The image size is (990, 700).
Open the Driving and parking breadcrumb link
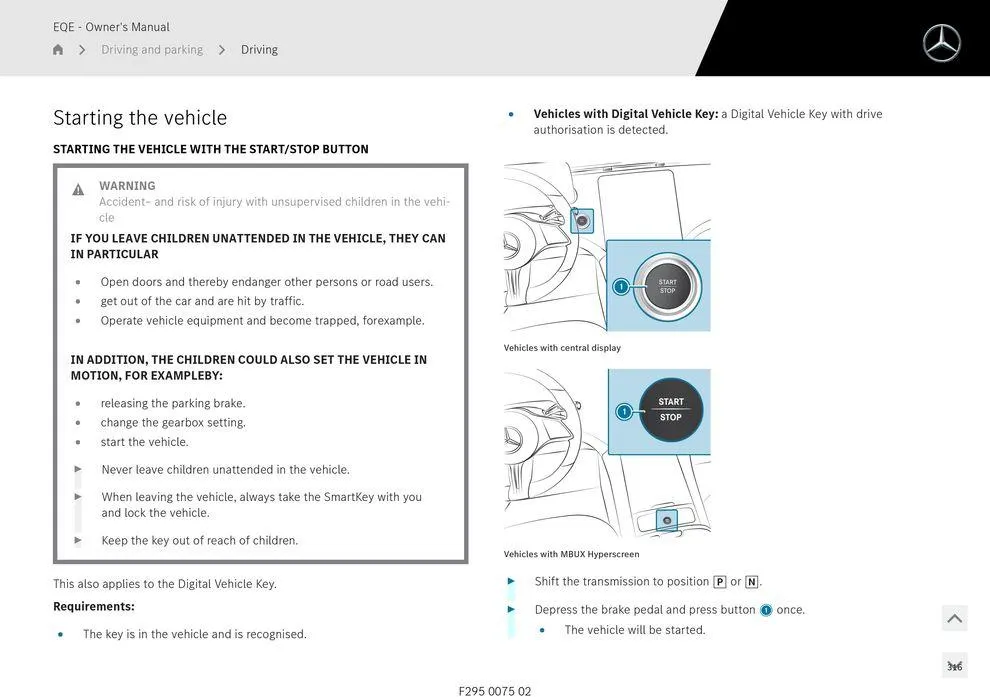152,48
